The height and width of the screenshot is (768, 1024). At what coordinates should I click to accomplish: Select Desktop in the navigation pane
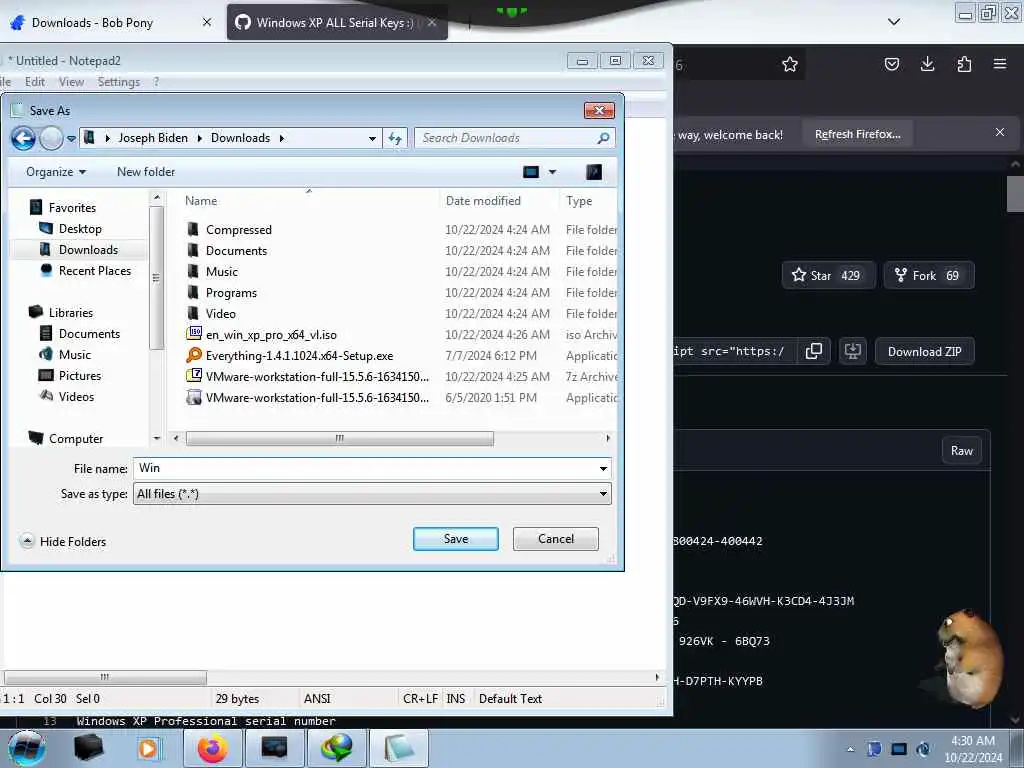click(80, 229)
